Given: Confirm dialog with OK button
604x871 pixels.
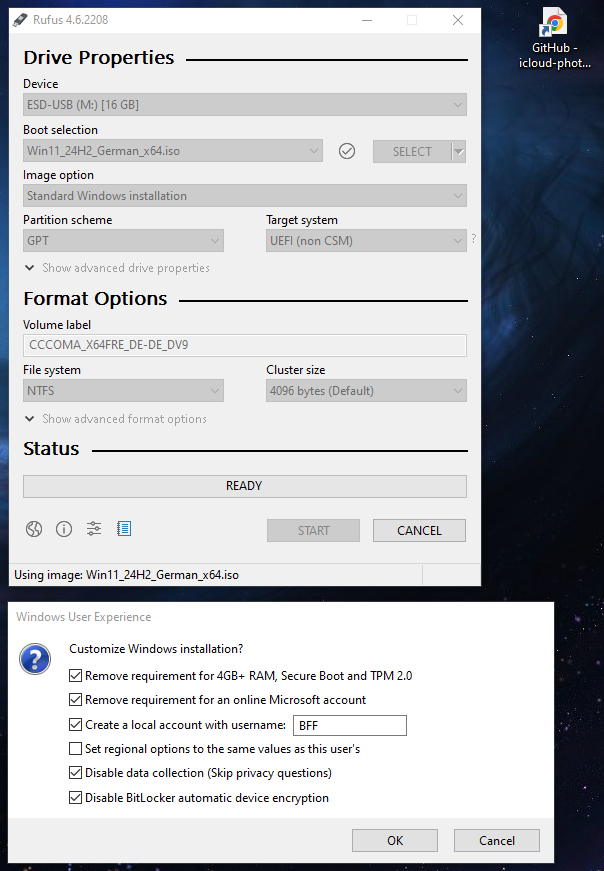Looking at the screenshot, I should pos(395,840).
